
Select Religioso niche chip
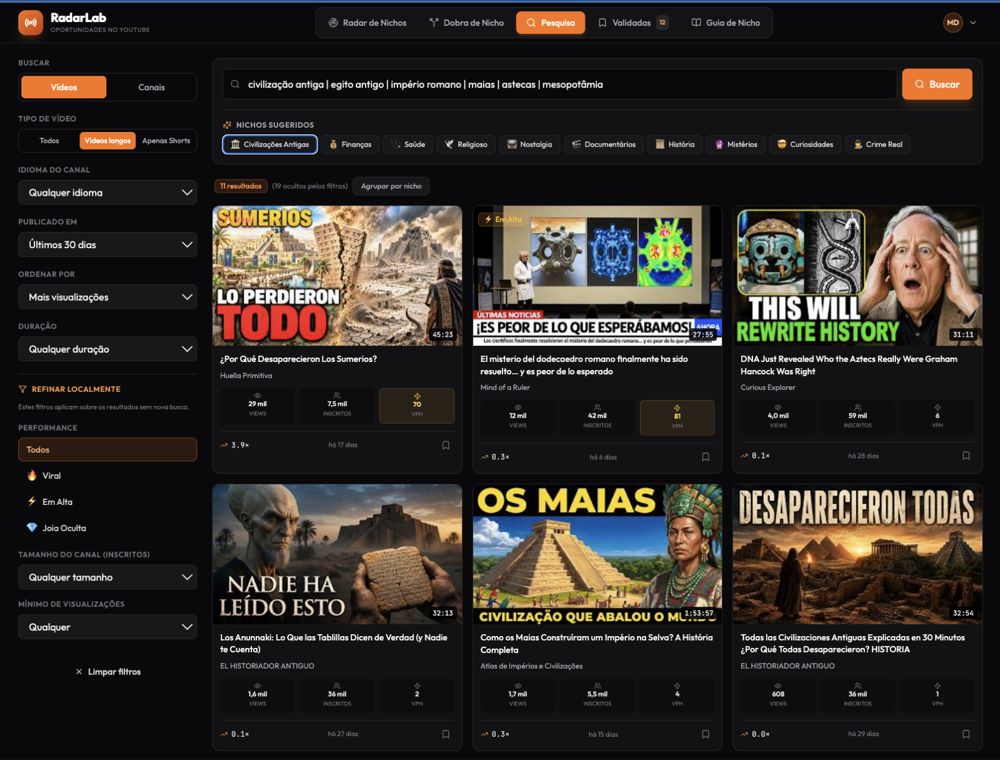tap(466, 144)
